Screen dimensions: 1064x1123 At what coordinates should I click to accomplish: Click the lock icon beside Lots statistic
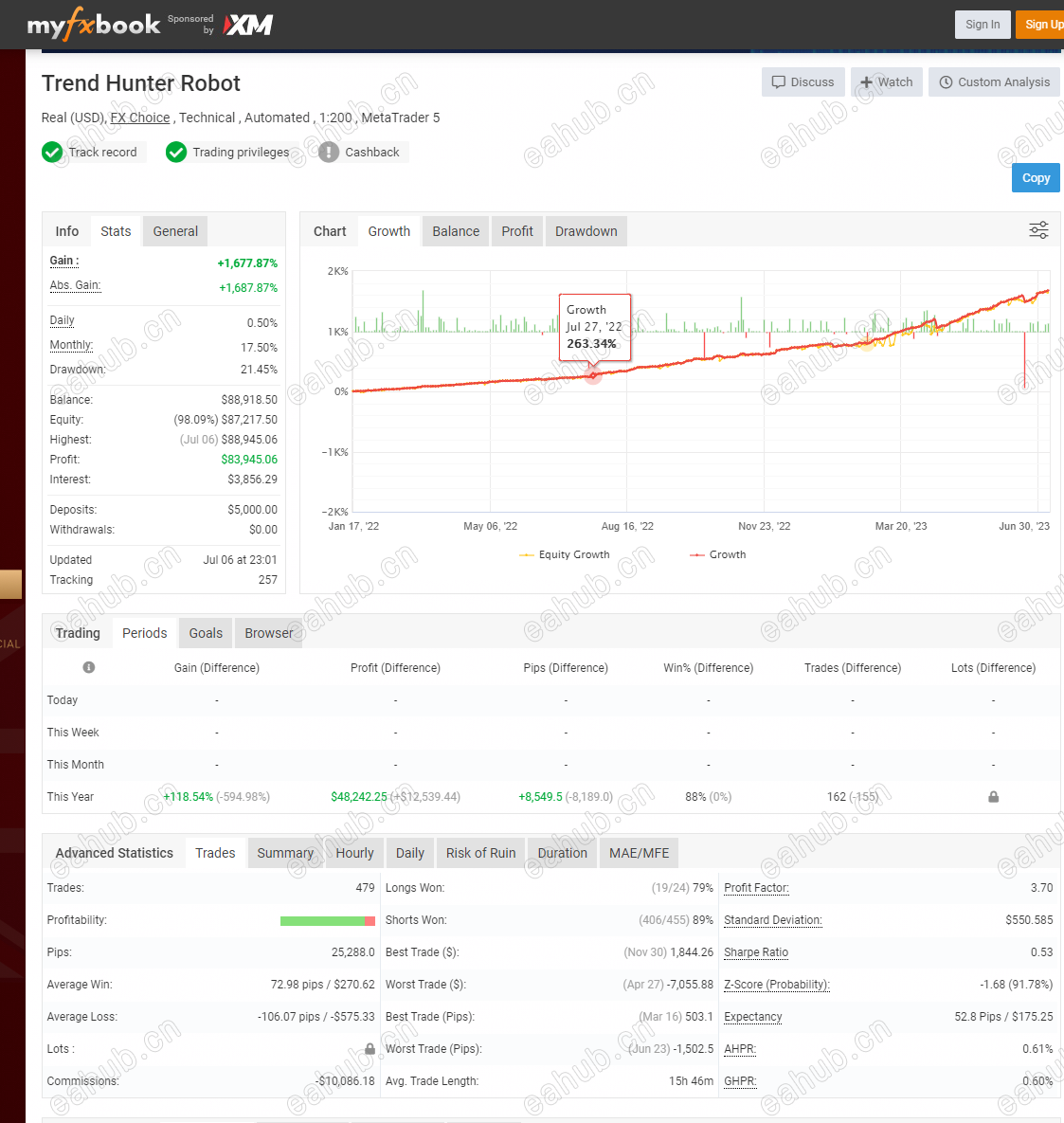click(x=370, y=1048)
